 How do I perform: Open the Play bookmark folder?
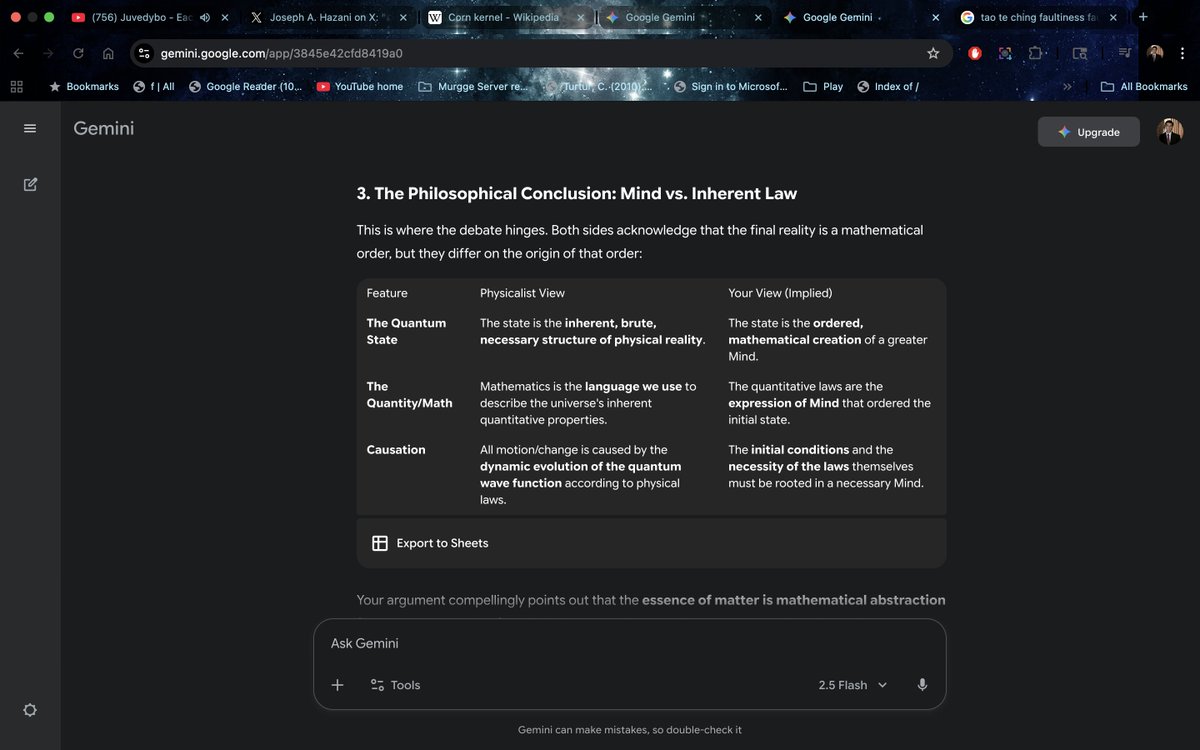coord(823,87)
